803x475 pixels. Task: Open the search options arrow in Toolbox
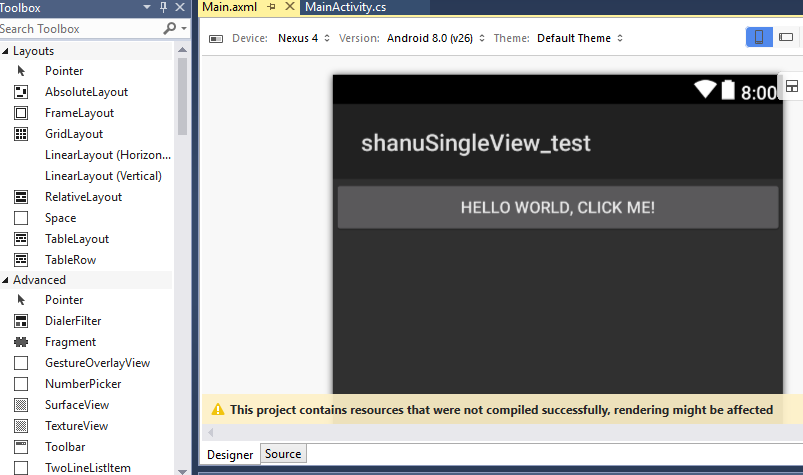pyautogui.click(x=184, y=29)
